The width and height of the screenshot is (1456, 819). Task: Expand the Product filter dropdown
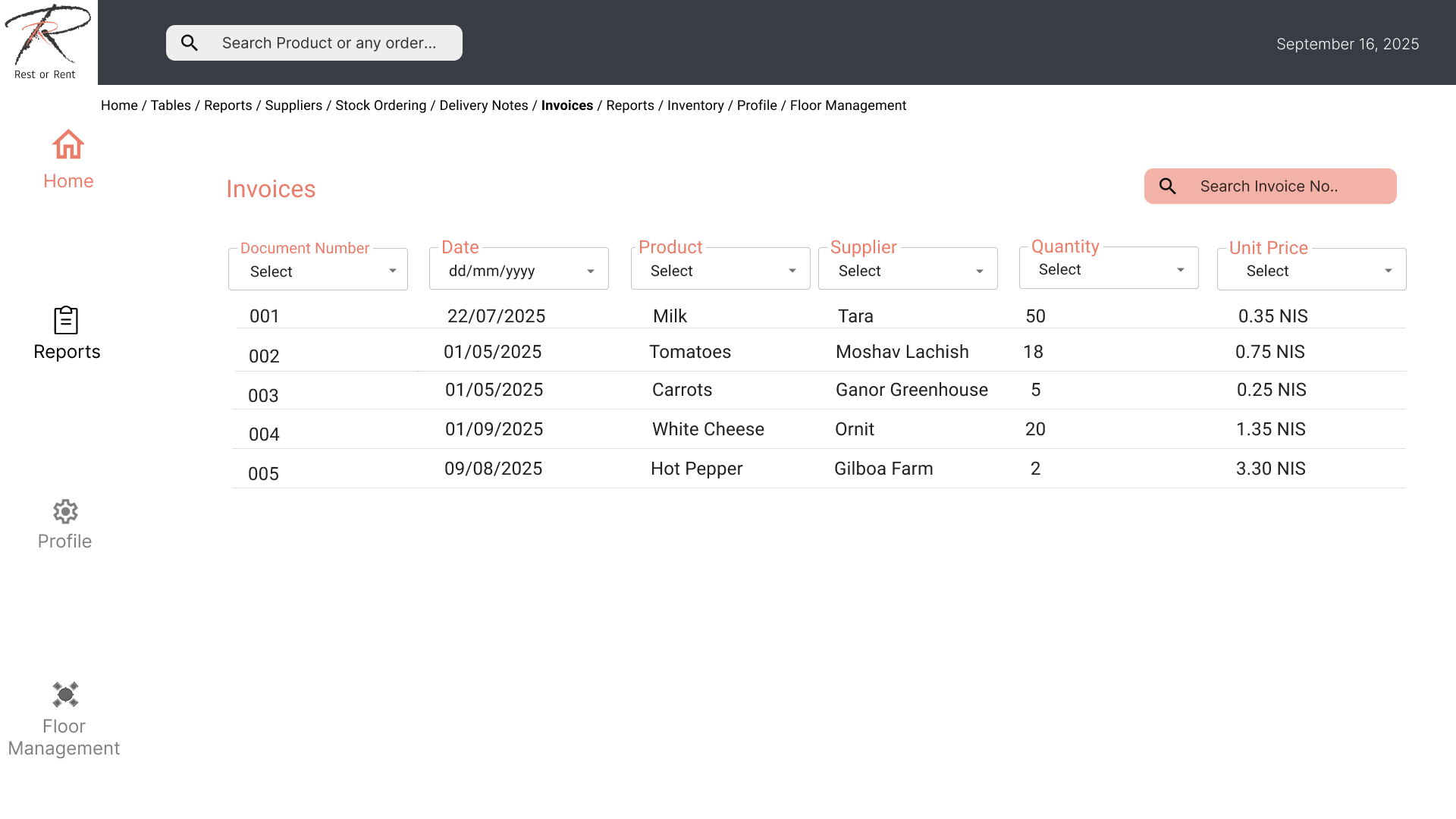792,271
